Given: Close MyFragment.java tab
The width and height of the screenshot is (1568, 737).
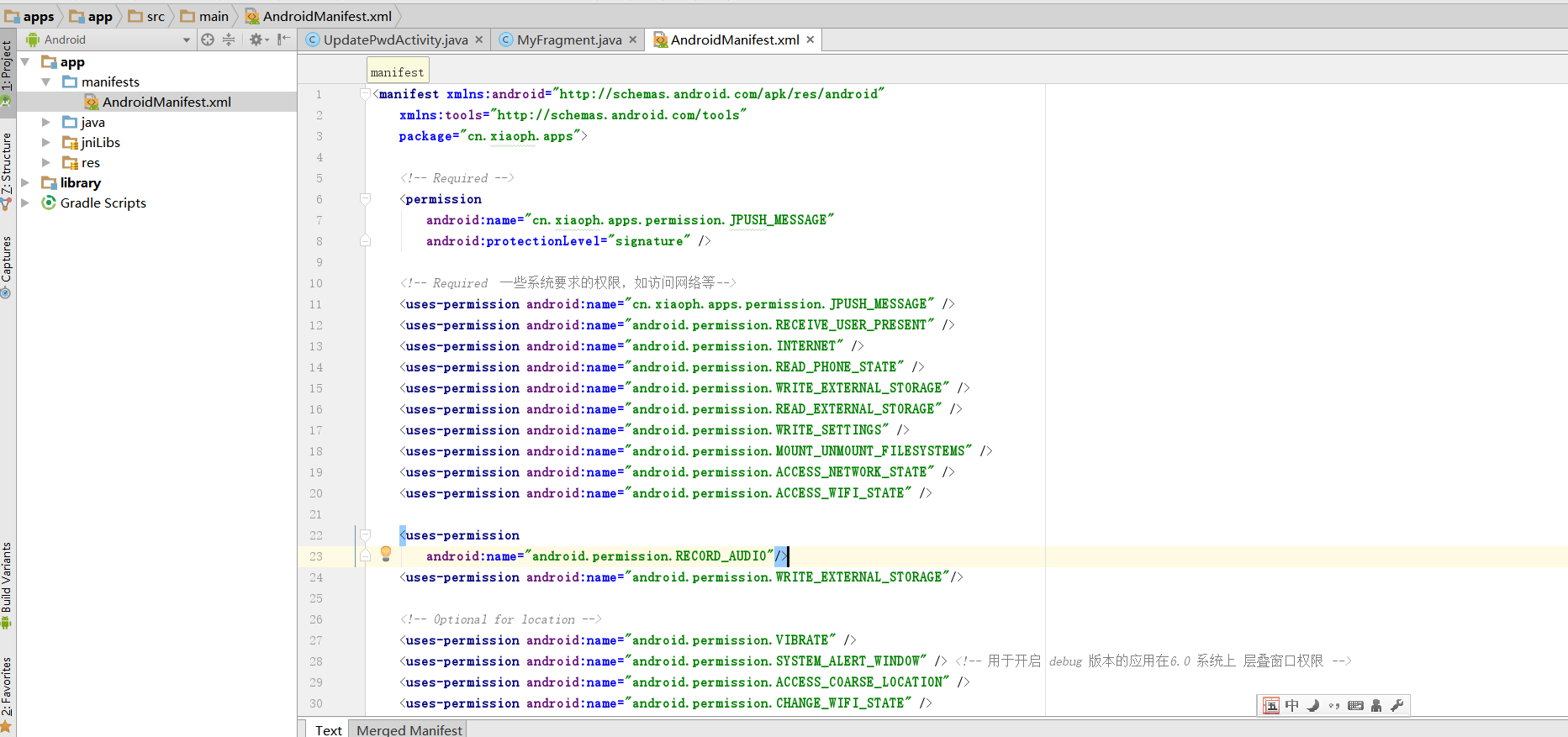Looking at the screenshot, I should (x=633, y=39).
